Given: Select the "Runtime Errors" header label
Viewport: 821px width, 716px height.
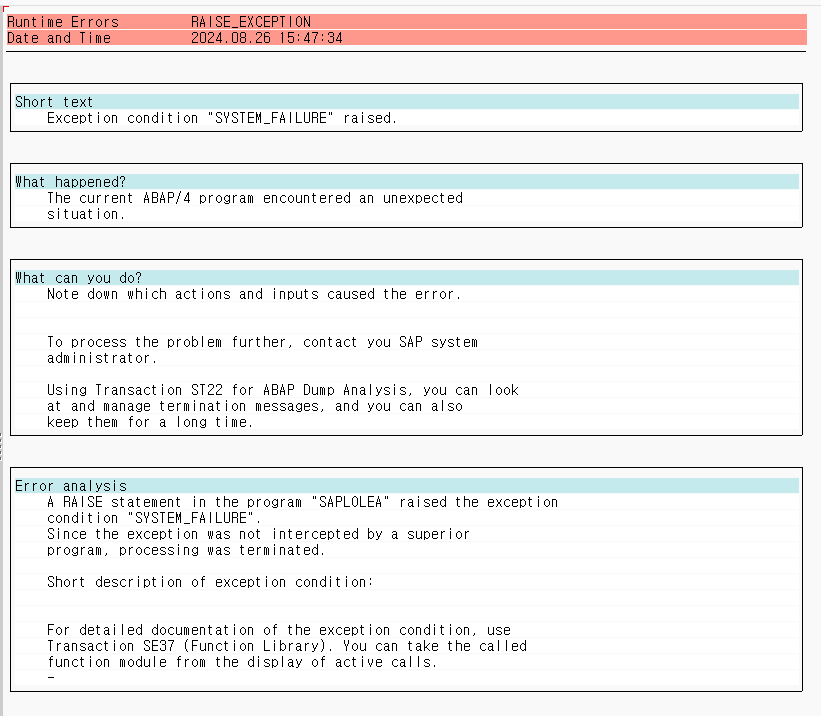Looking at the screenshot, I should pyautogui.click(x=63, y=22).
